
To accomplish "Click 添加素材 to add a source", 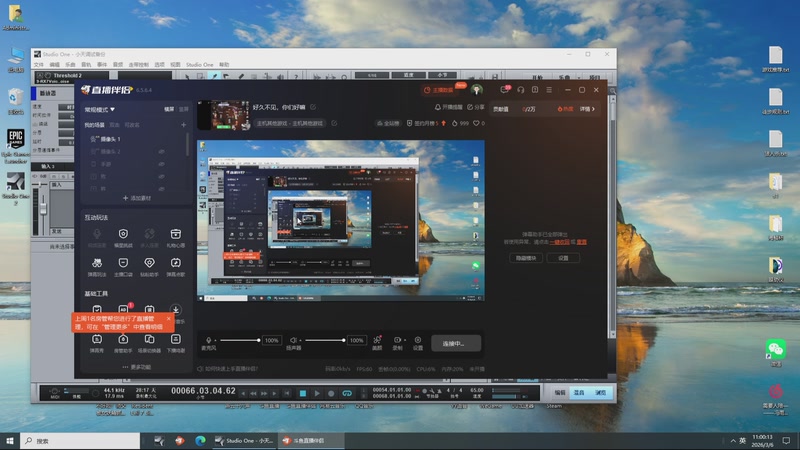I will pos(137,198).
